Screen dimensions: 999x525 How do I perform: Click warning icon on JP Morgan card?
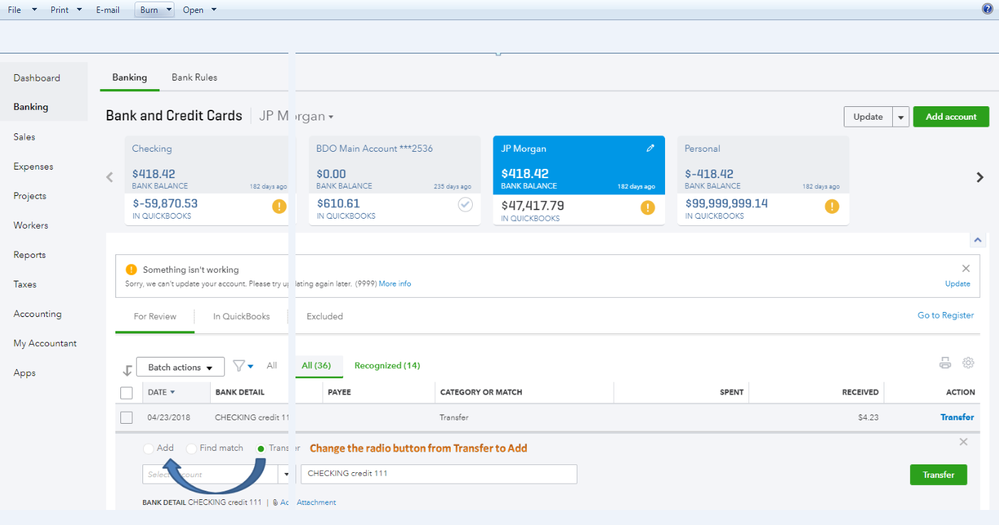pyautogui.click(x=647, y=207)
